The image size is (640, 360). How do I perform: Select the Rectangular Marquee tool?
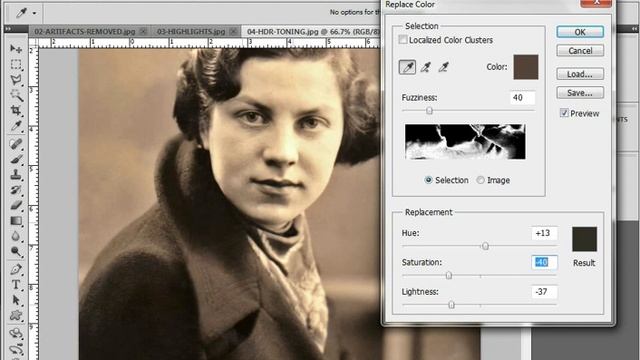pyautogui.click(x=16, y=64)
